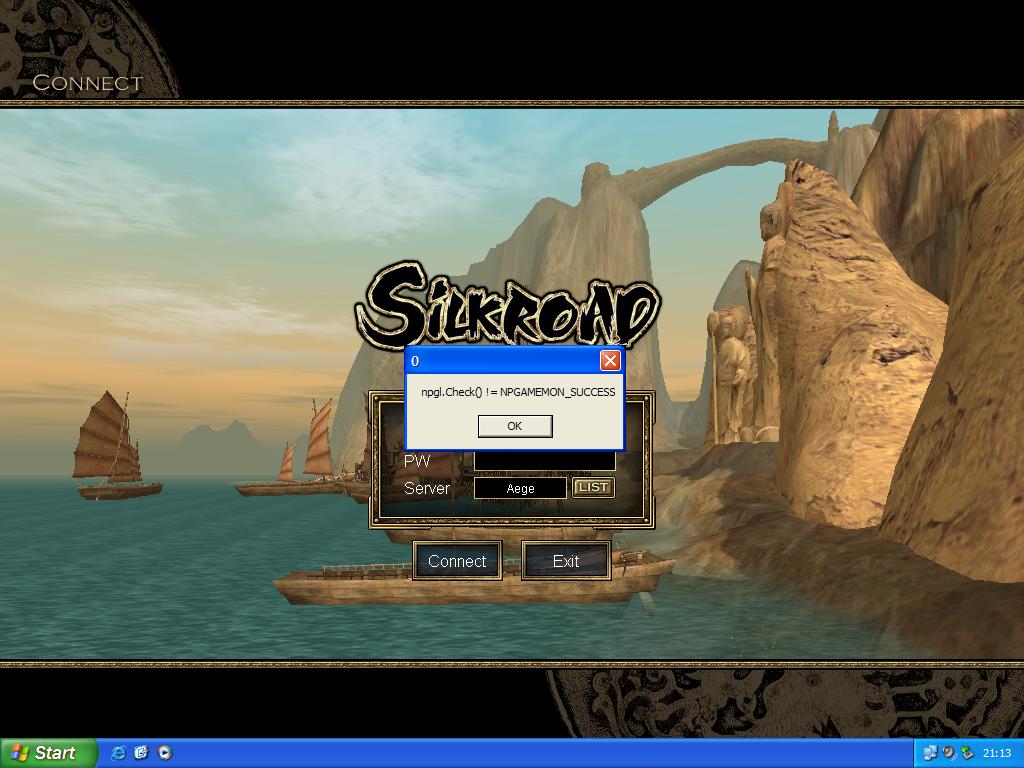The height and width of the screenshot is (768, 1024).
Task: Click the Show Desktop quick launch icon
Action: point(141,753)
